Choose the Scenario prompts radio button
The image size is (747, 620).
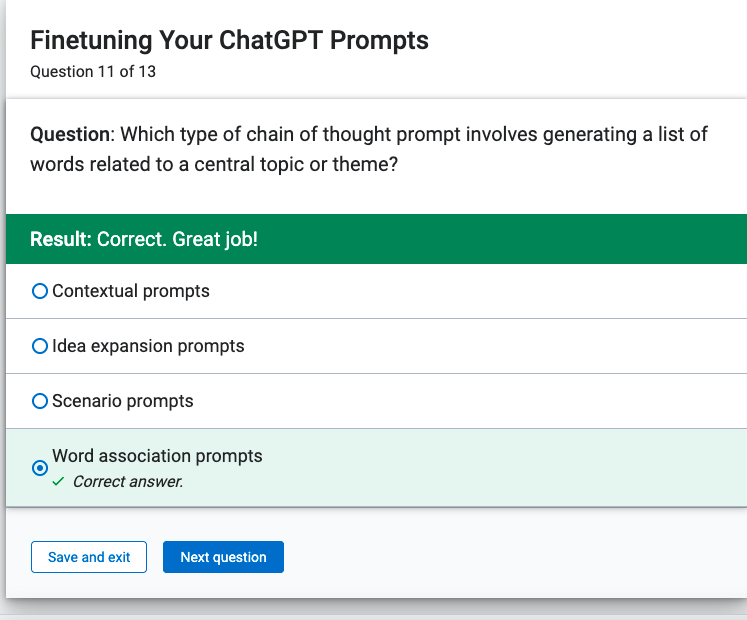(x=40, y=401)
